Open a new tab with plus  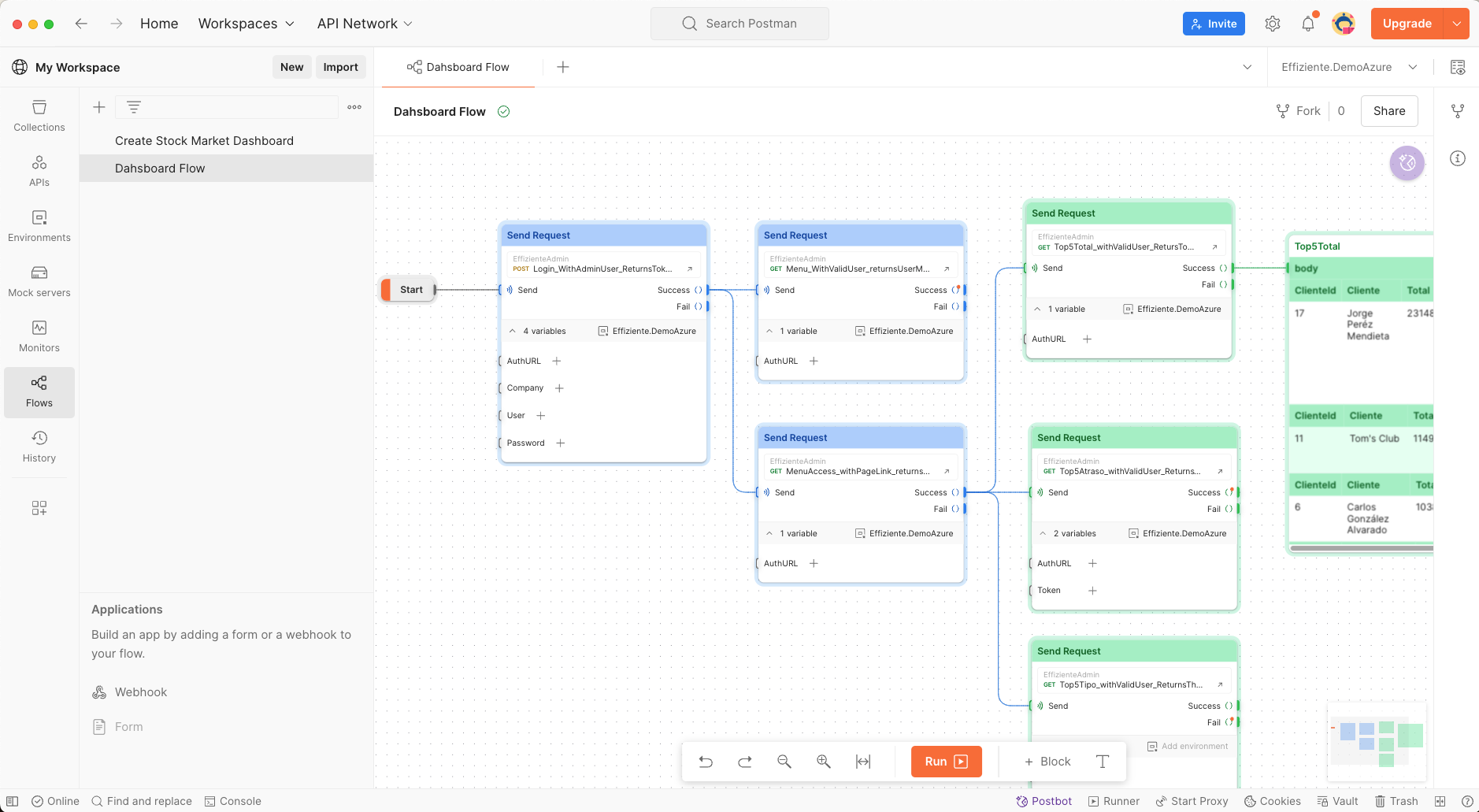[x=563, y=67]
